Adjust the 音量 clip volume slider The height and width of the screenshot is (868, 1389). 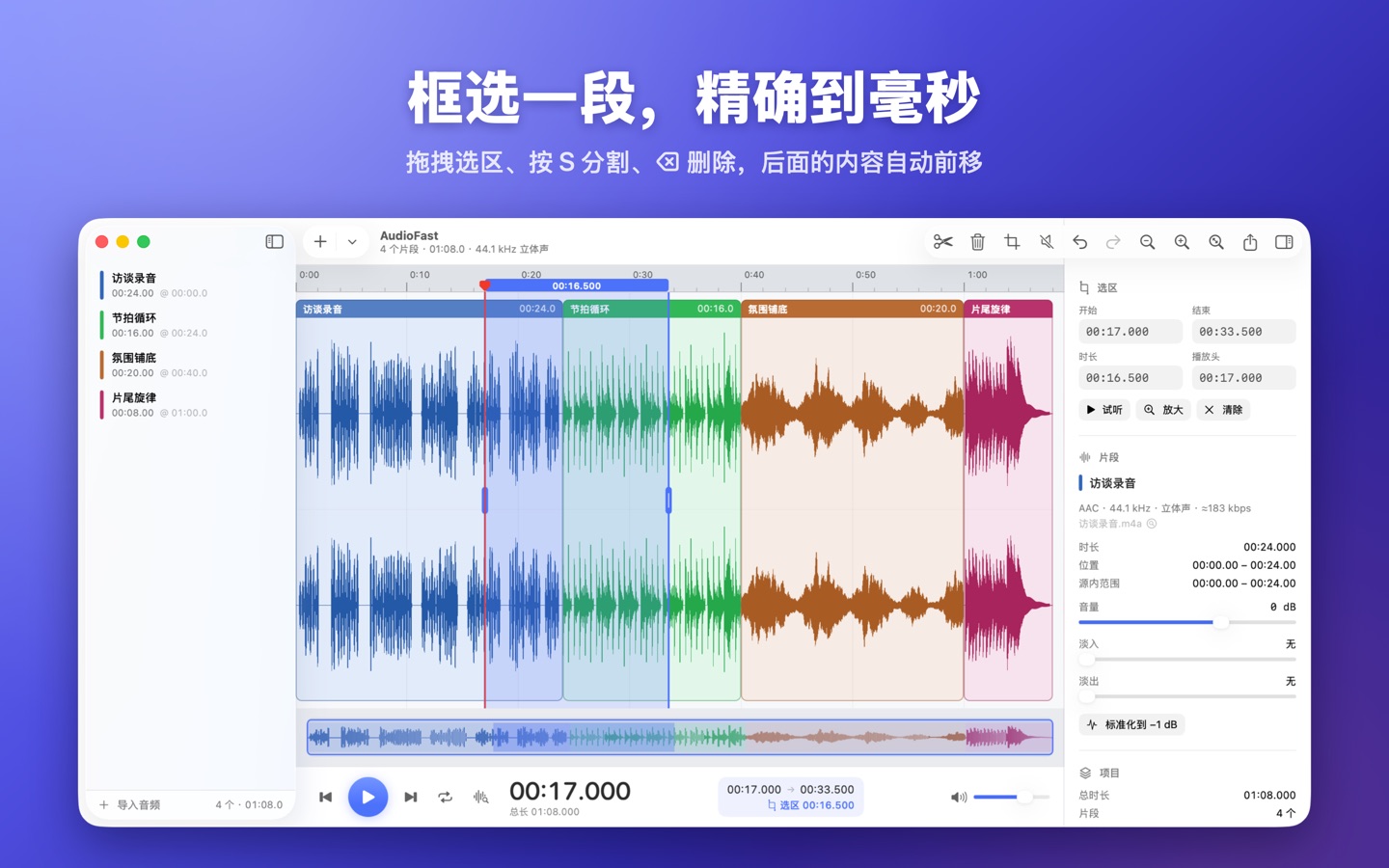[1186, 622]
